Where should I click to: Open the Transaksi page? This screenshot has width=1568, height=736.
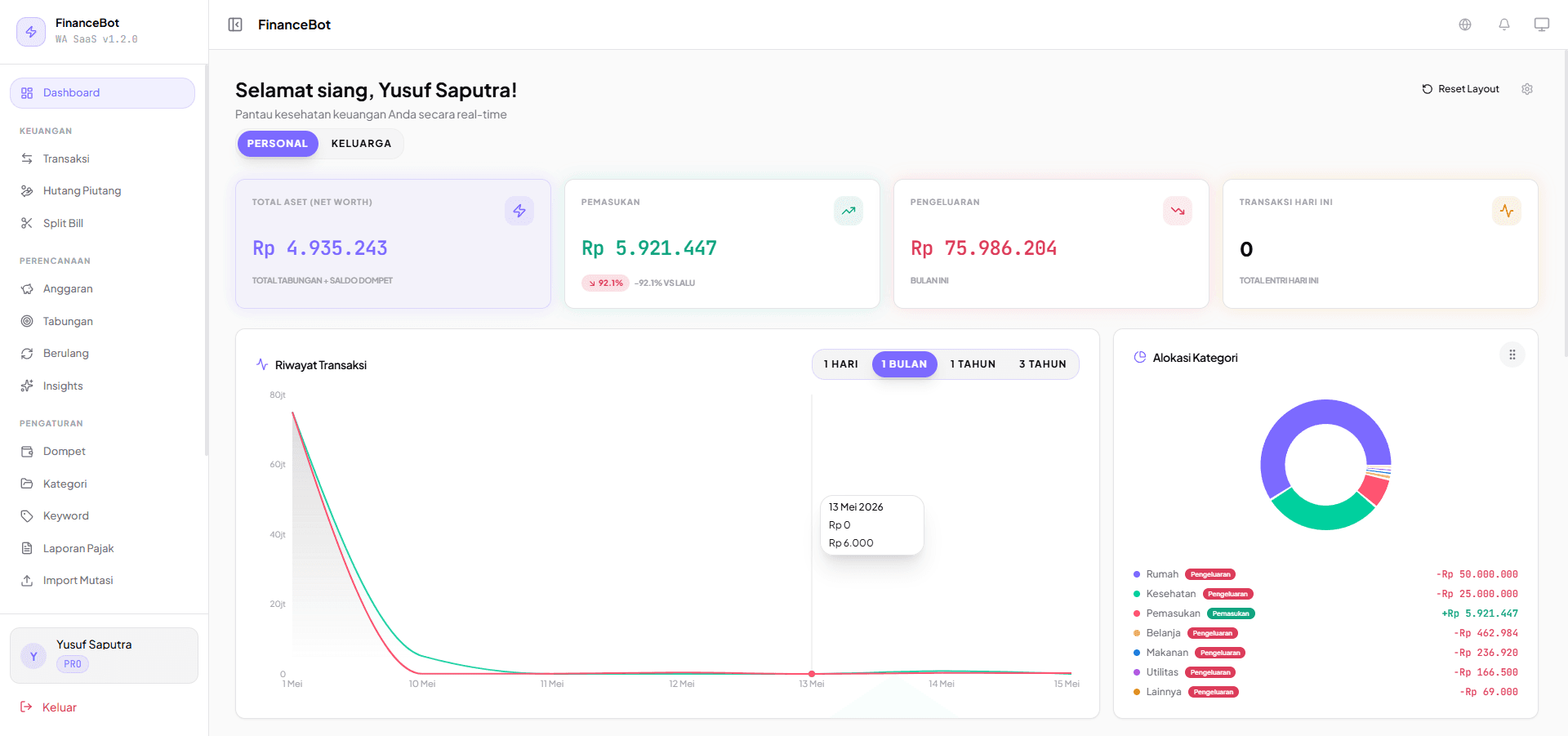click(x=102, y=158)
